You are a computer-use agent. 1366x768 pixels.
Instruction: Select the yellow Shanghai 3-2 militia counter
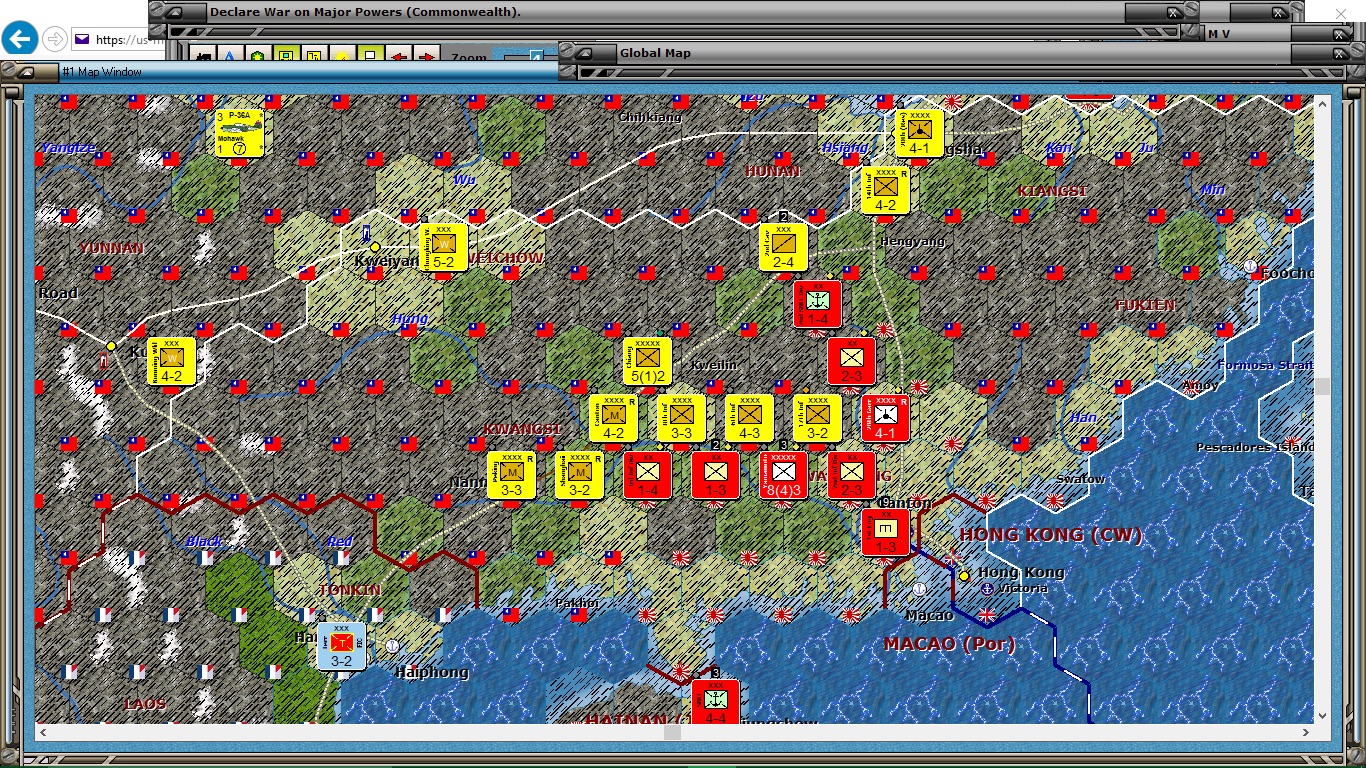tap(580, 475)
